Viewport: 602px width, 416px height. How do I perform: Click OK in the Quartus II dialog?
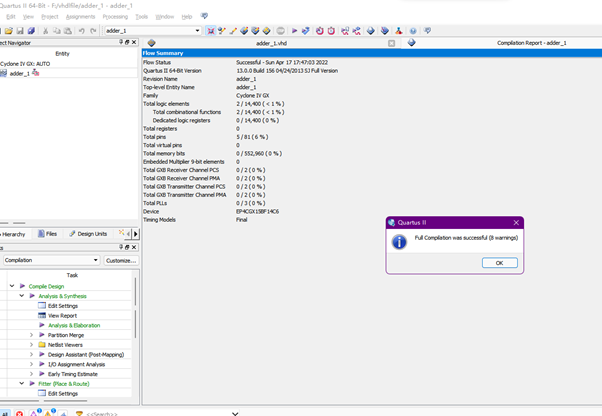499,263
